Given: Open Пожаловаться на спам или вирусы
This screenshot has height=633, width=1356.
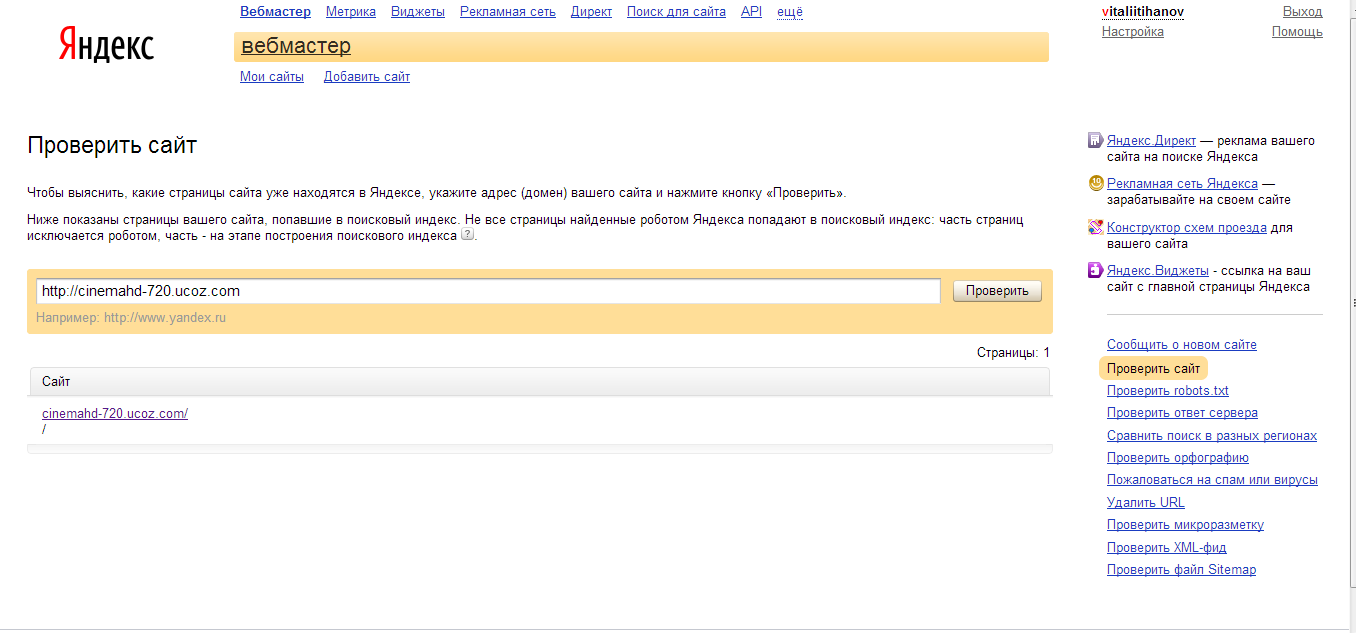Looking at the screenshot, I should 1212,480.
